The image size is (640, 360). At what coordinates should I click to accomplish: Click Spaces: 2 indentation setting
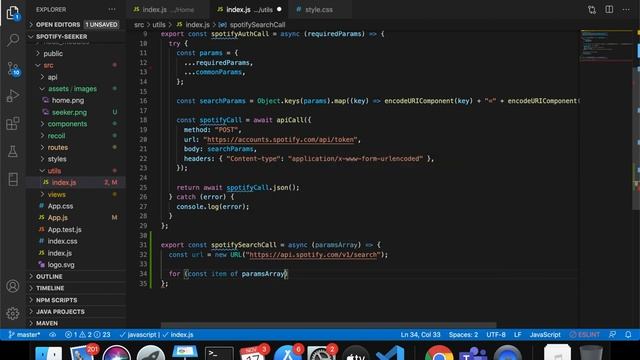point(463,335)
